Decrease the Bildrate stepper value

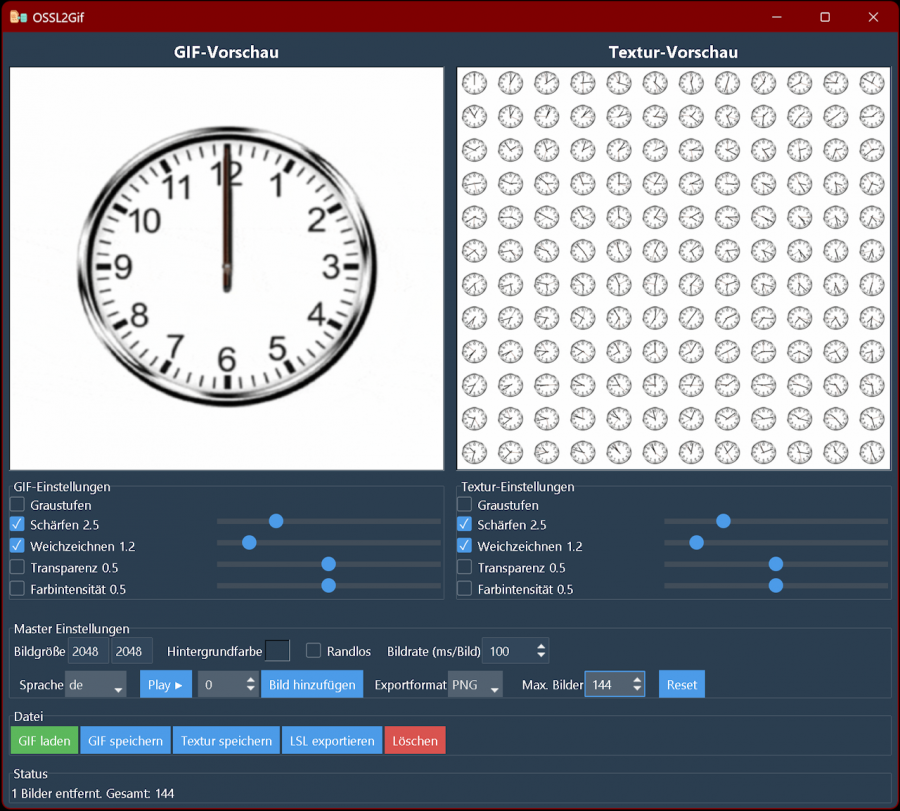pos(541,656)
